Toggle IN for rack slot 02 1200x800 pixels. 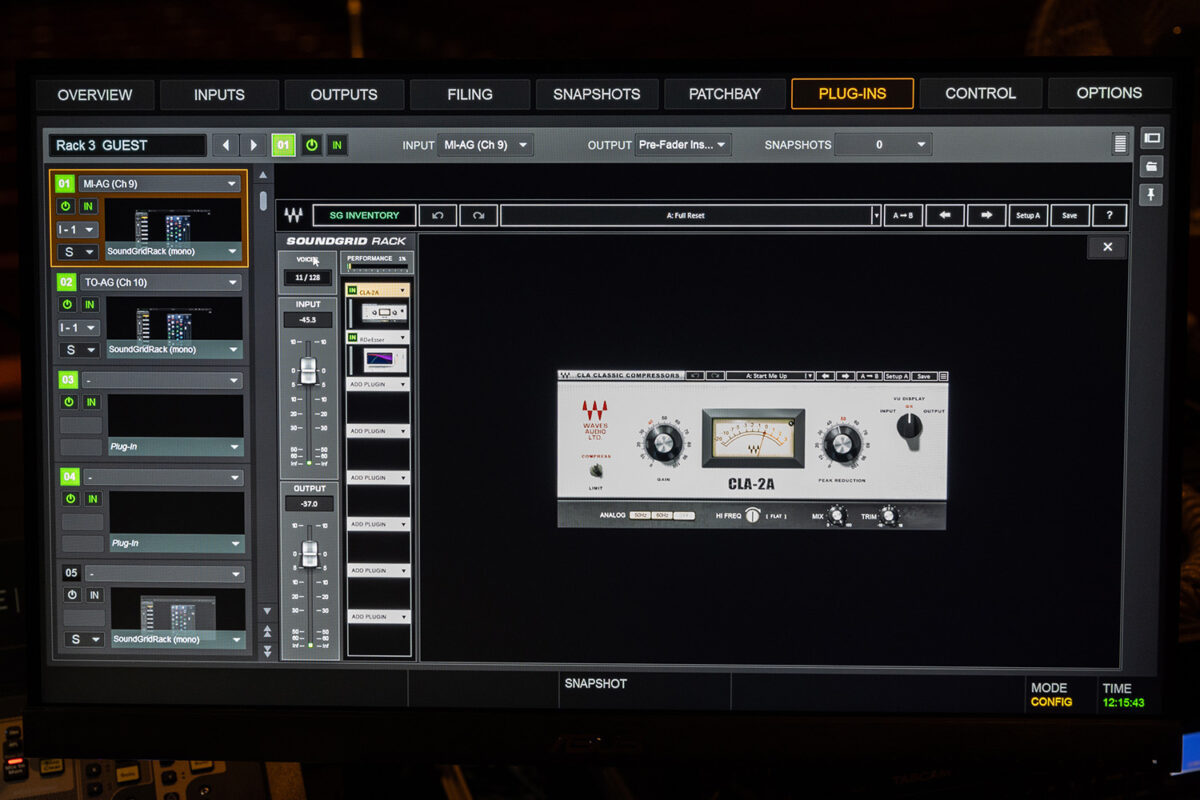pos(91,304)
